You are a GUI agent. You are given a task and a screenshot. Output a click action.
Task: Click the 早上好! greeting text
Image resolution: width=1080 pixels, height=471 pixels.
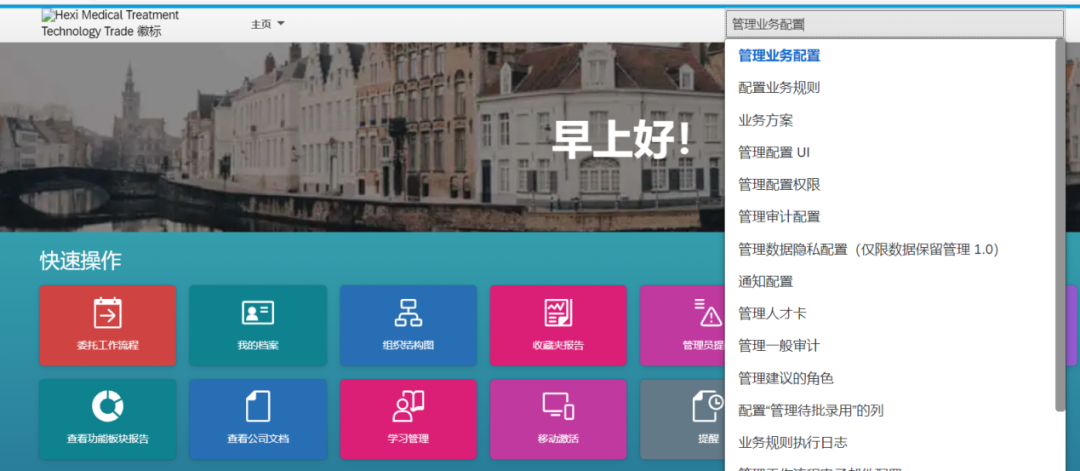click(622, 140)
